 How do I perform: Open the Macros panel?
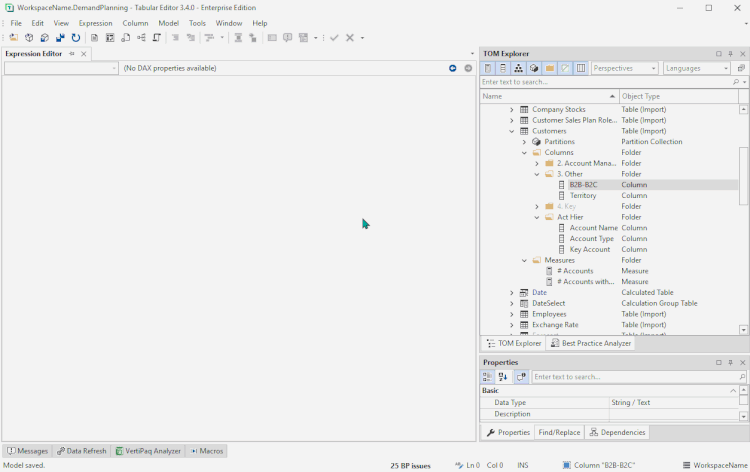[207, 451]
